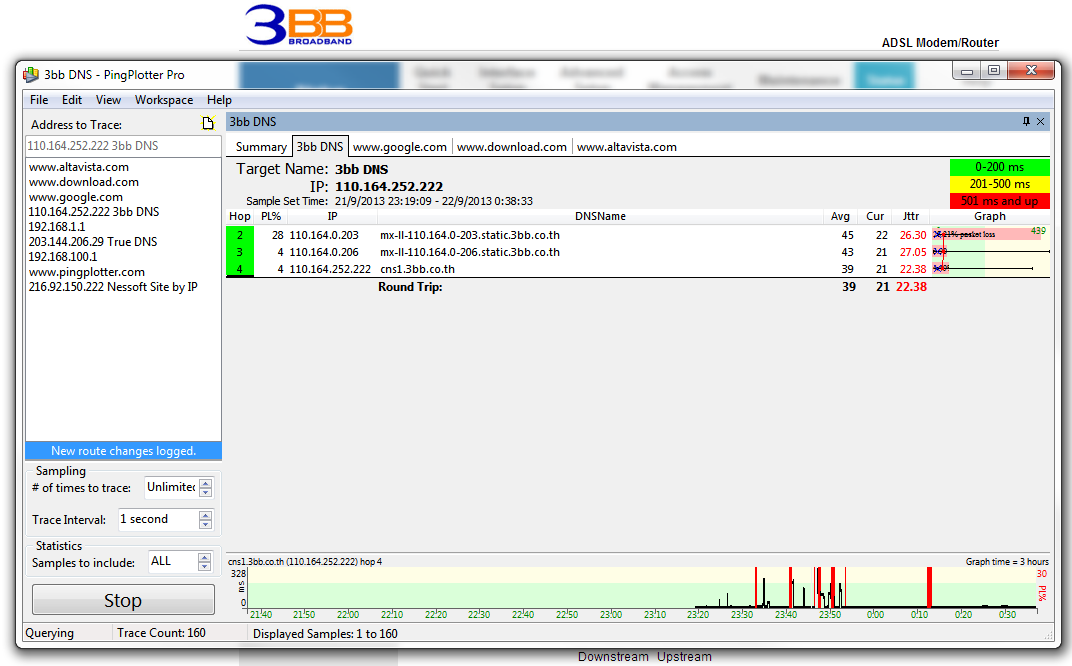Image resolution: width=1072 pixels, height=666 pixels.
Task: Select 216.92.150.222 Nessoft Site by IP
Action: pos(113,287)
